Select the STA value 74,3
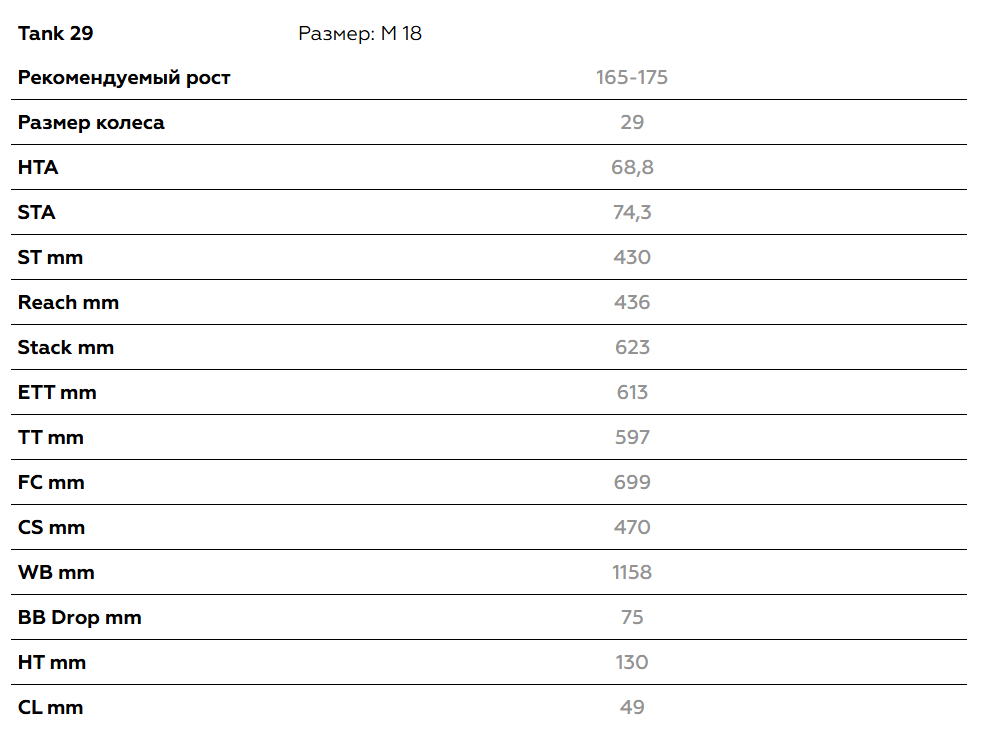Screen dimensions: 991x736 tap(632, 212)
